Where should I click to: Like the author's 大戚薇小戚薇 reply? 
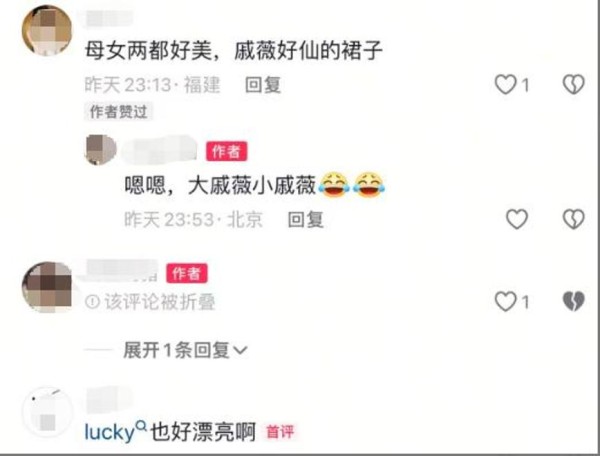[x=517, y=219]
